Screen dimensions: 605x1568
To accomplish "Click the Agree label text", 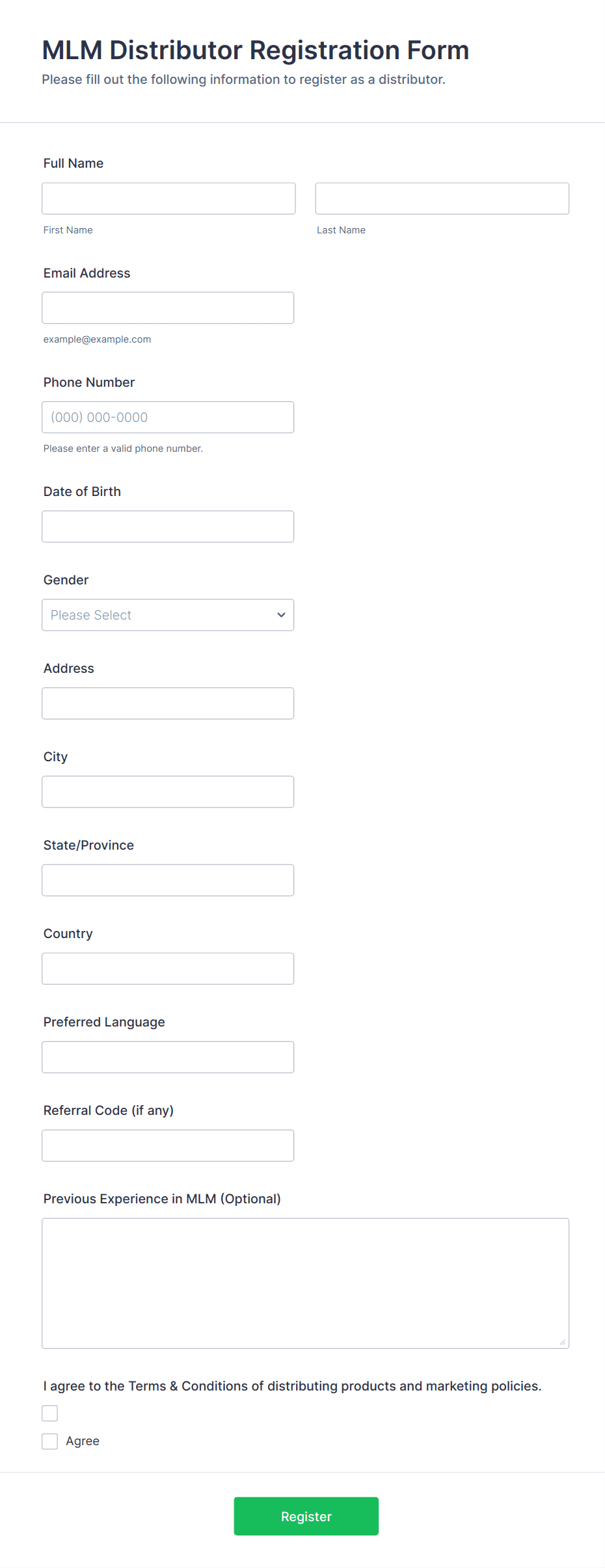I will tap(83, 1441).
